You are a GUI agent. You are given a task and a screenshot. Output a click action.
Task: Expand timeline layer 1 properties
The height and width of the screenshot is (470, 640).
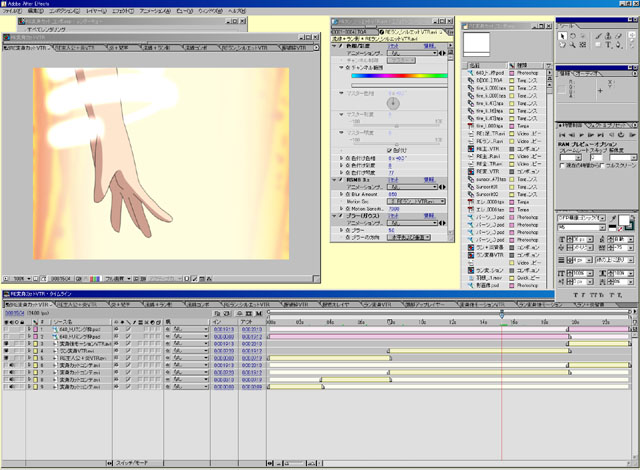point(29,329)
